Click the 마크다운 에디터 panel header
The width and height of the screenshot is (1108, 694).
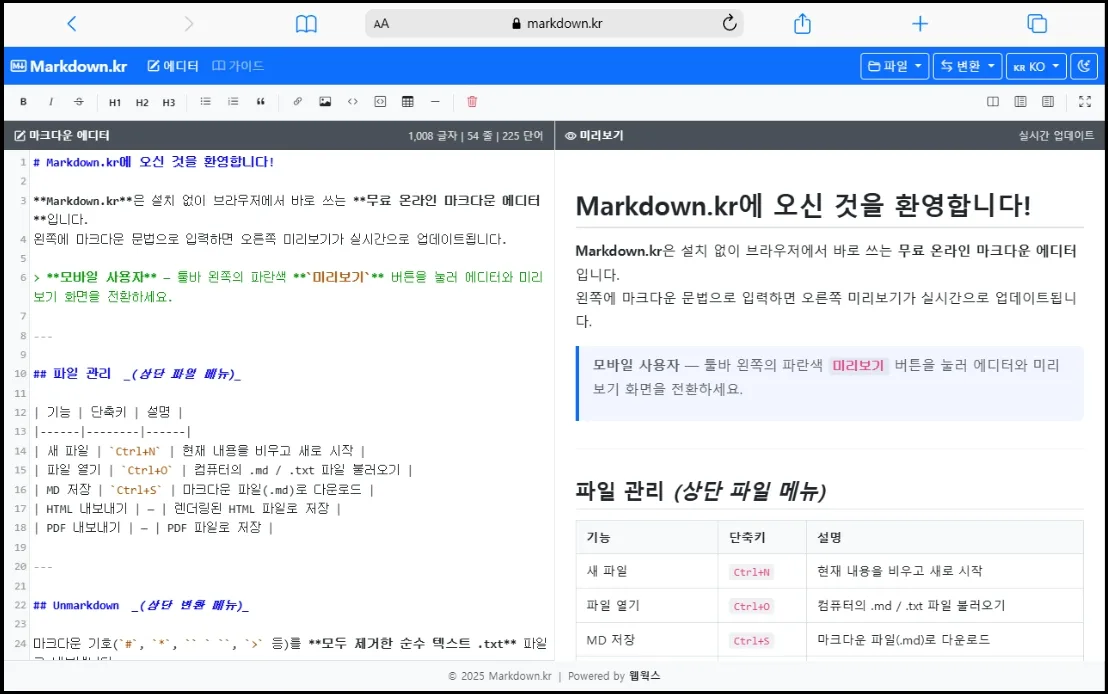coord(62,135)
